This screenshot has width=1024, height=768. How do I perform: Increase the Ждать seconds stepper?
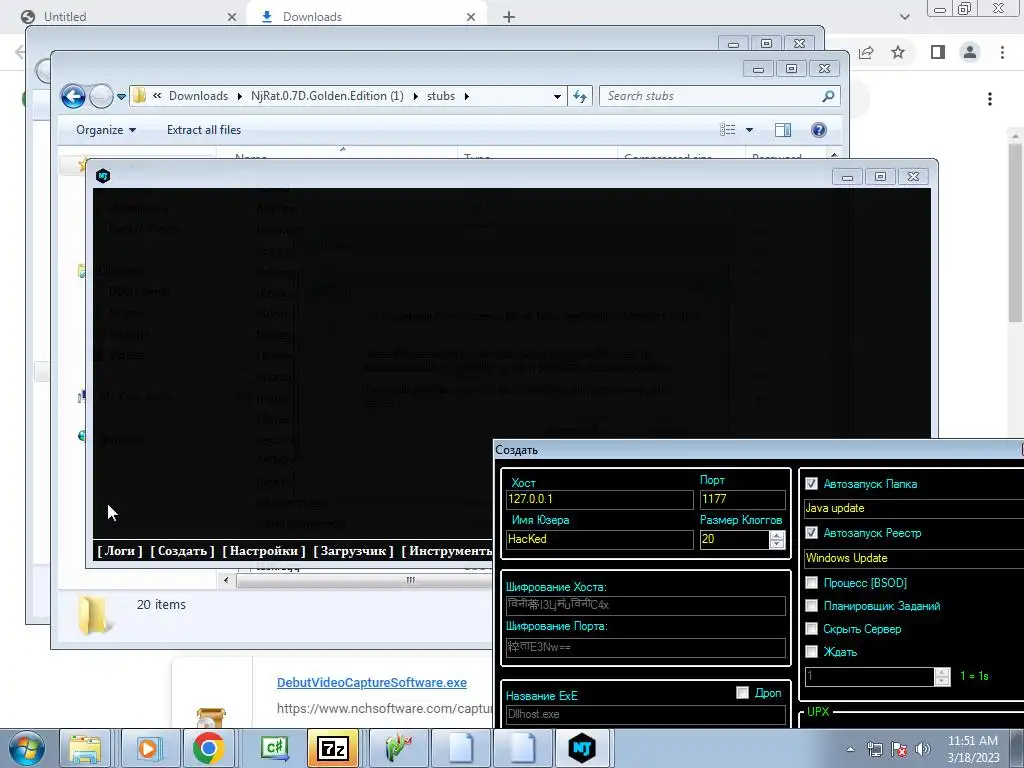942,672
